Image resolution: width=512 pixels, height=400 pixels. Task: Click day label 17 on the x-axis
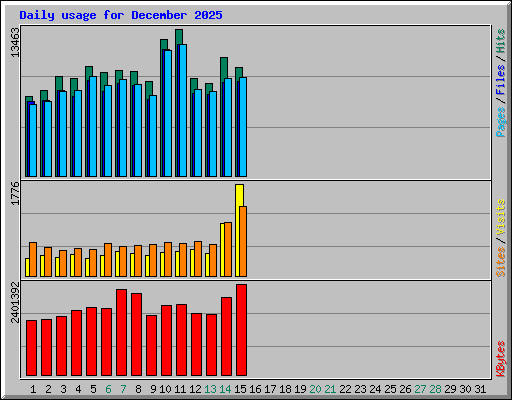click(270, 389)
